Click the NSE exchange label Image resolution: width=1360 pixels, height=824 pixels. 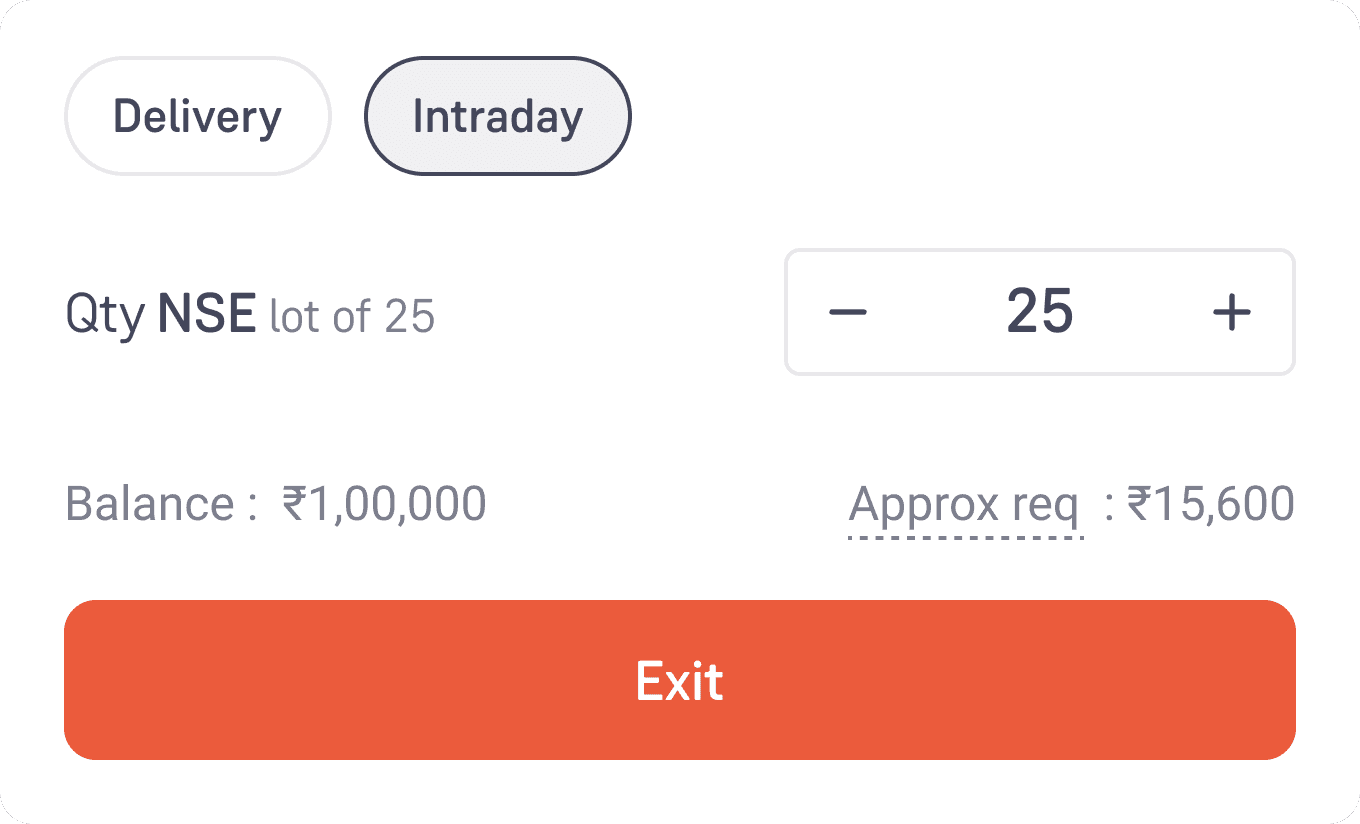[207, 315]
